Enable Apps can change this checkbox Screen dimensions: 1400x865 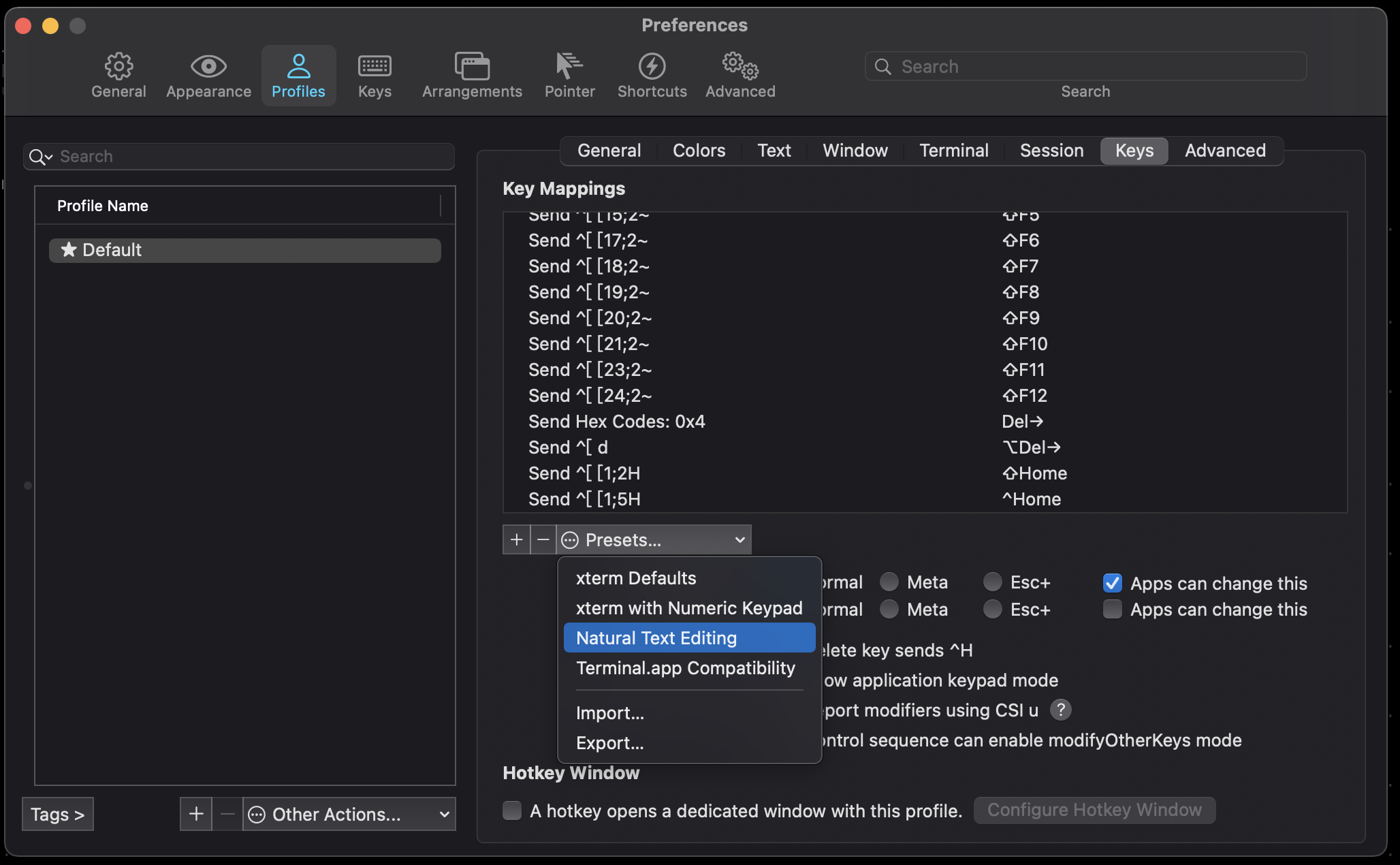pyautogui.click(x=1112, y=610)
